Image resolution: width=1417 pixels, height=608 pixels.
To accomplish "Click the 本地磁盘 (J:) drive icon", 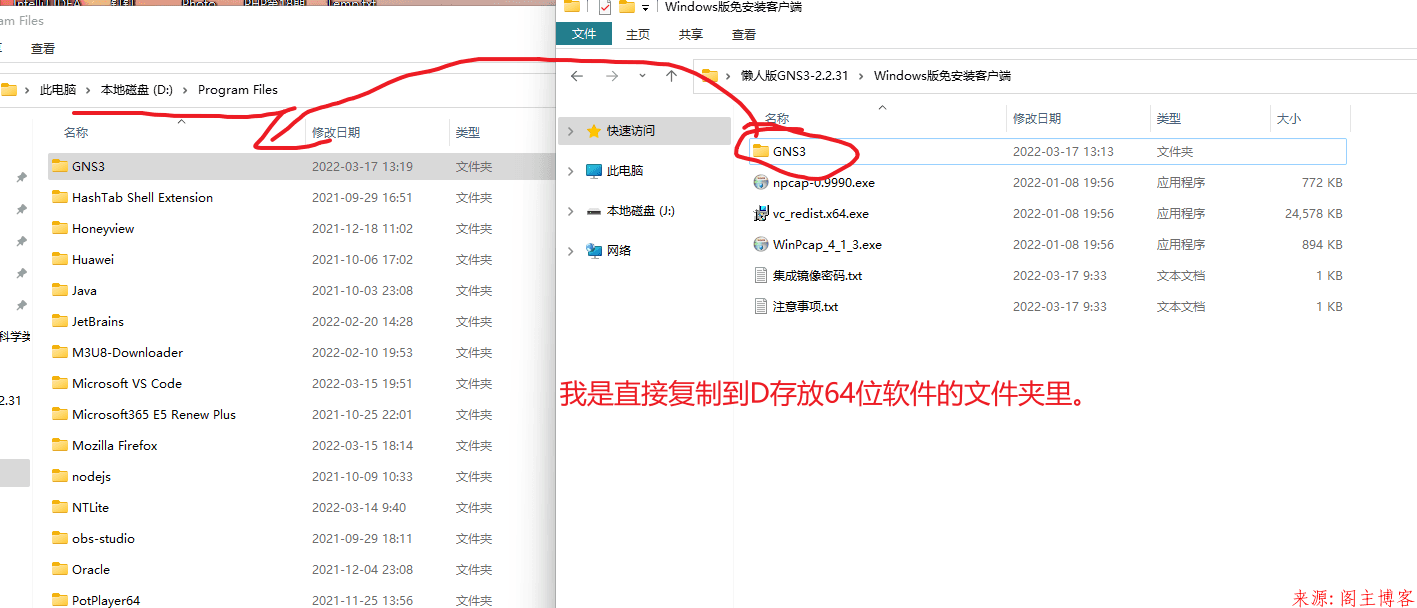I will (x=594, y=211).
